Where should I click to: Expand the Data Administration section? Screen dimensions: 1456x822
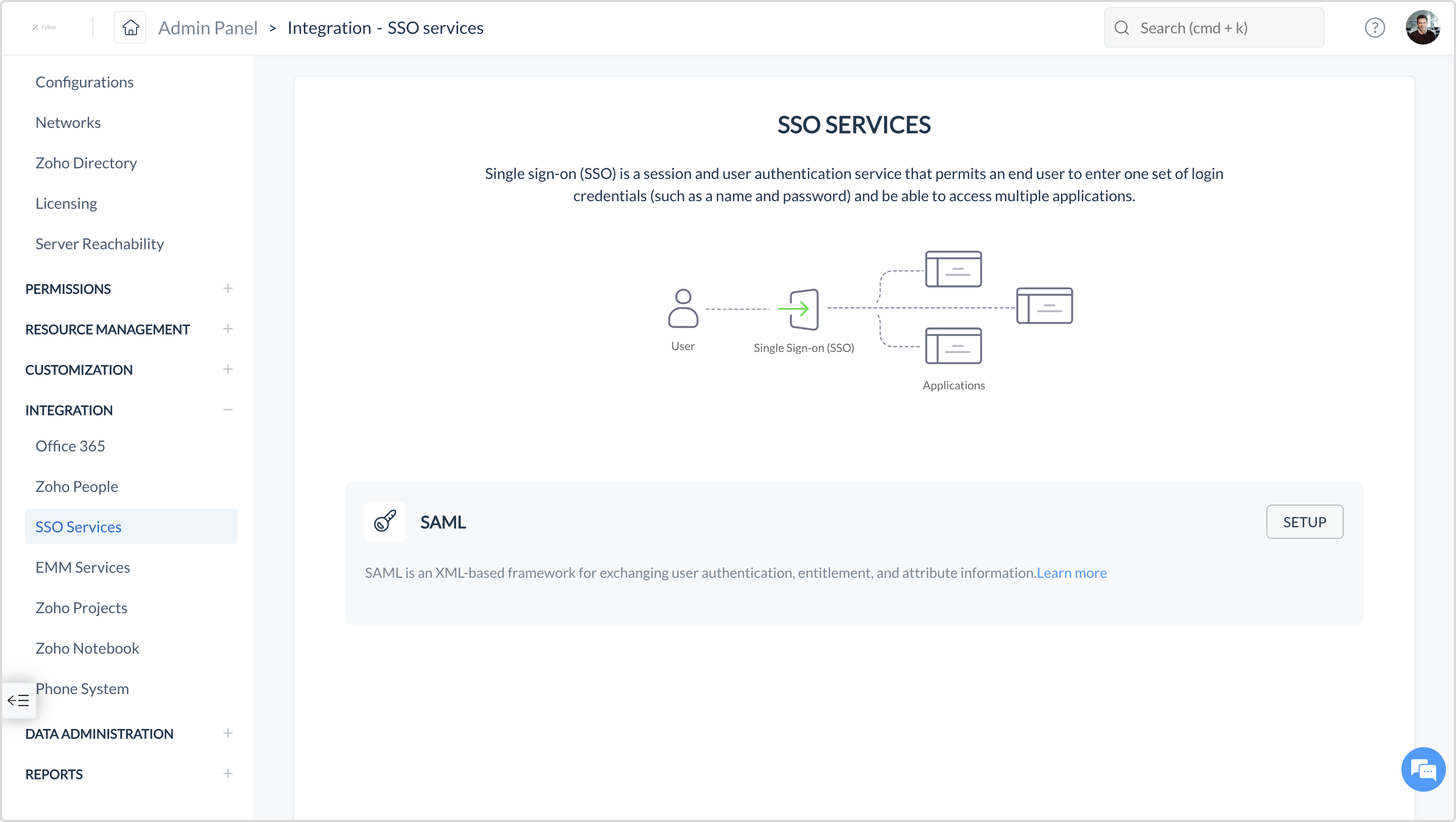point(228,733)
